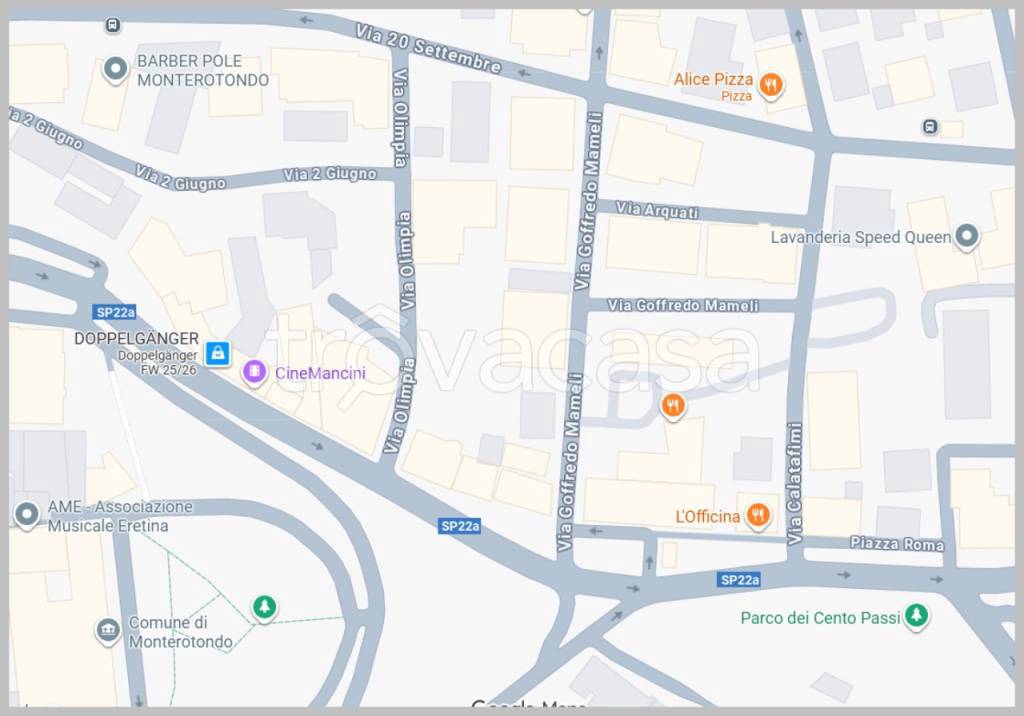
Task: Click the green park icon near Comune
Action: (x=264, y=608)
